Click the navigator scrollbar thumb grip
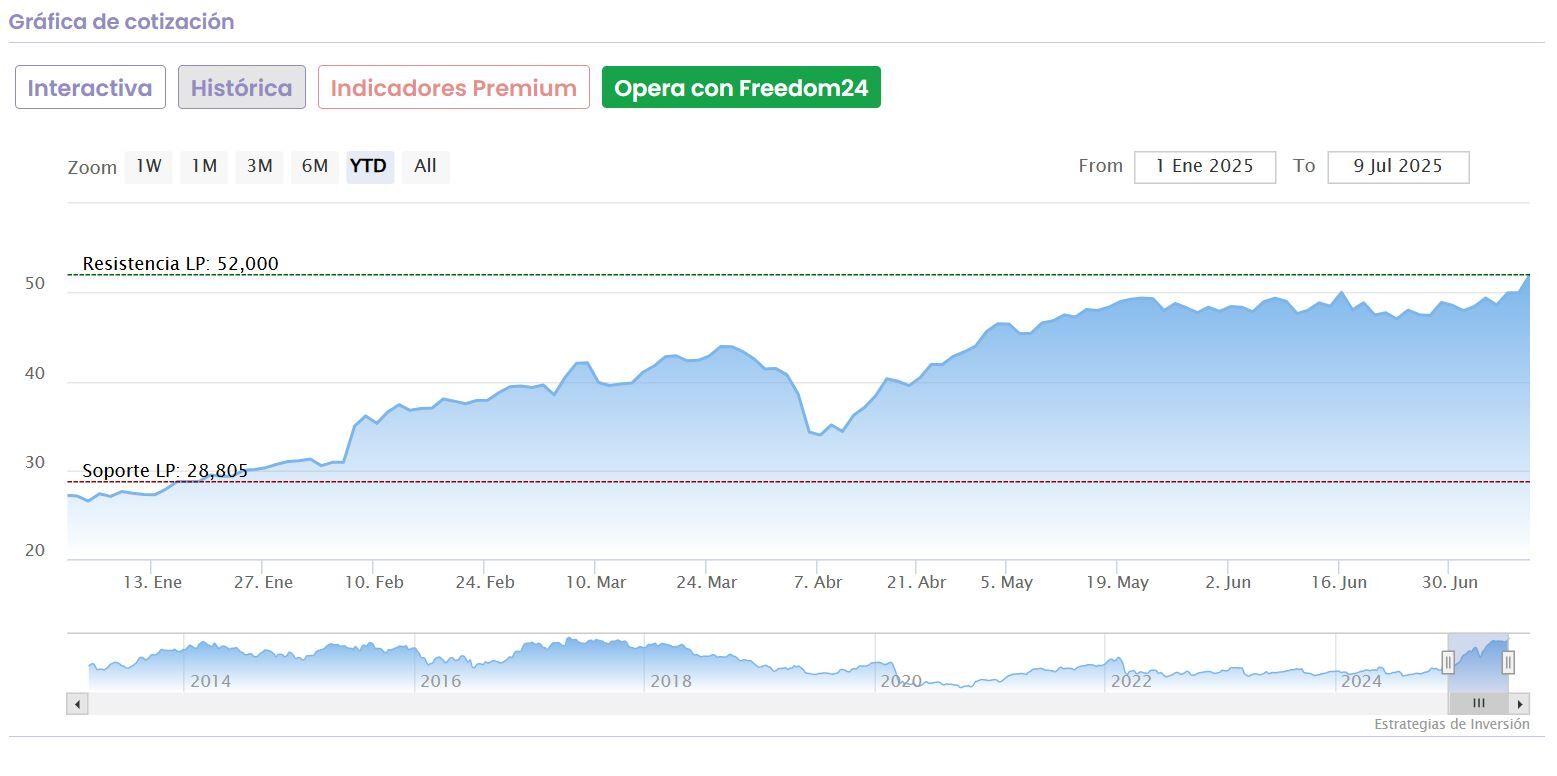 [x=1478, y=704]
